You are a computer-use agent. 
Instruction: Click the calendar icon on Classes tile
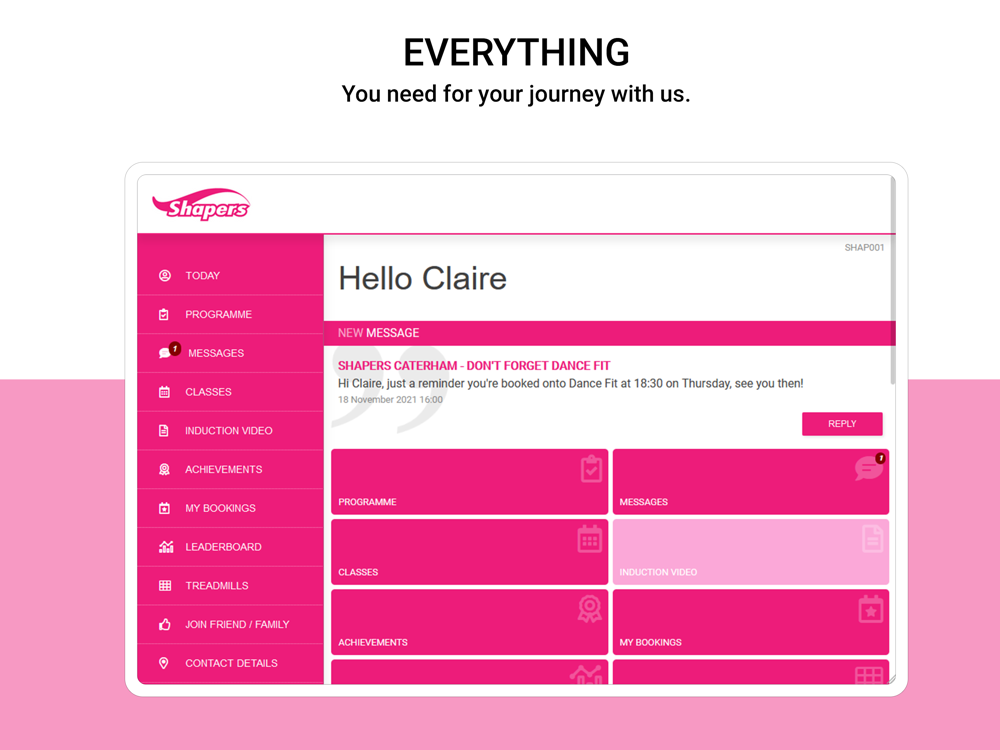tap(590, 539)
